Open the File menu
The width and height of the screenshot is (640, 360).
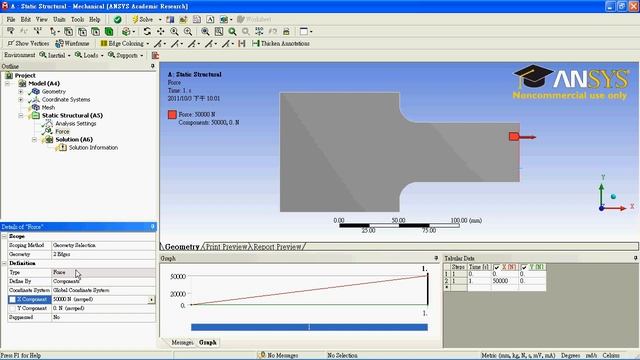11,19
